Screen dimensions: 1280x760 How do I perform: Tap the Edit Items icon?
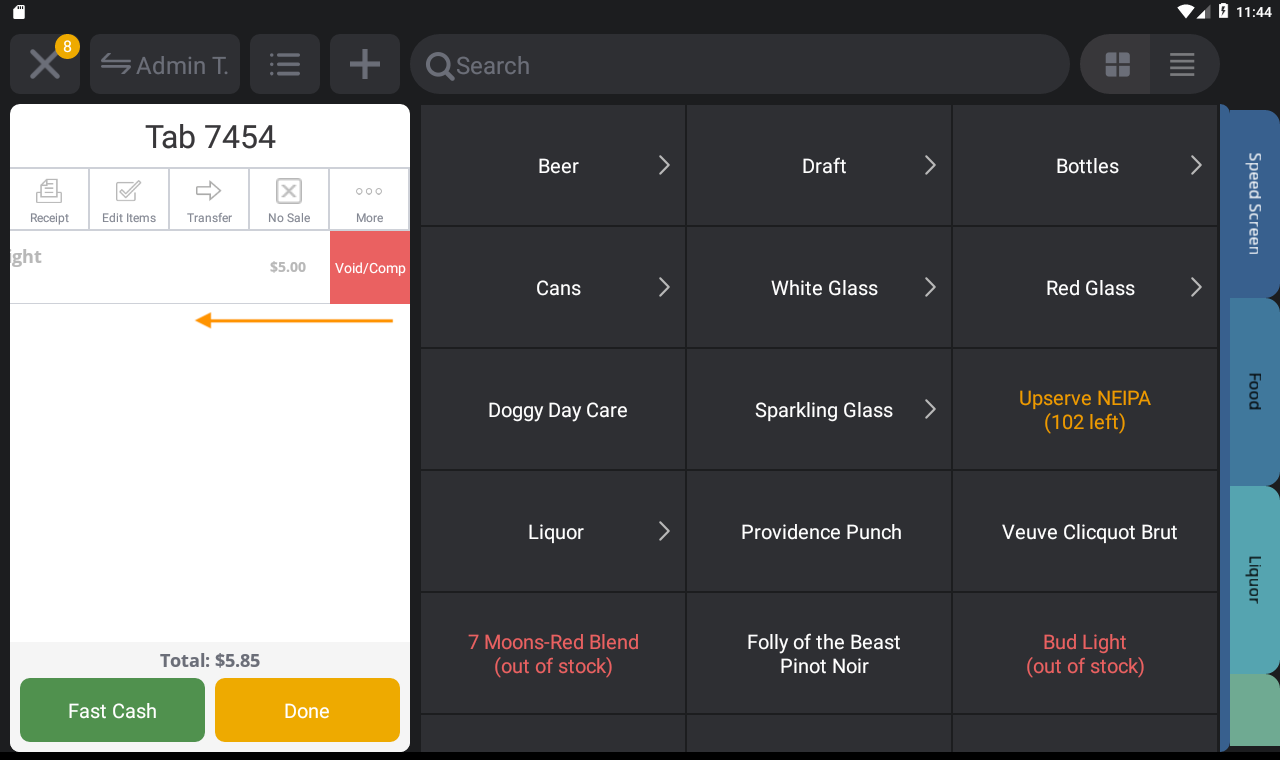[129, 200]
